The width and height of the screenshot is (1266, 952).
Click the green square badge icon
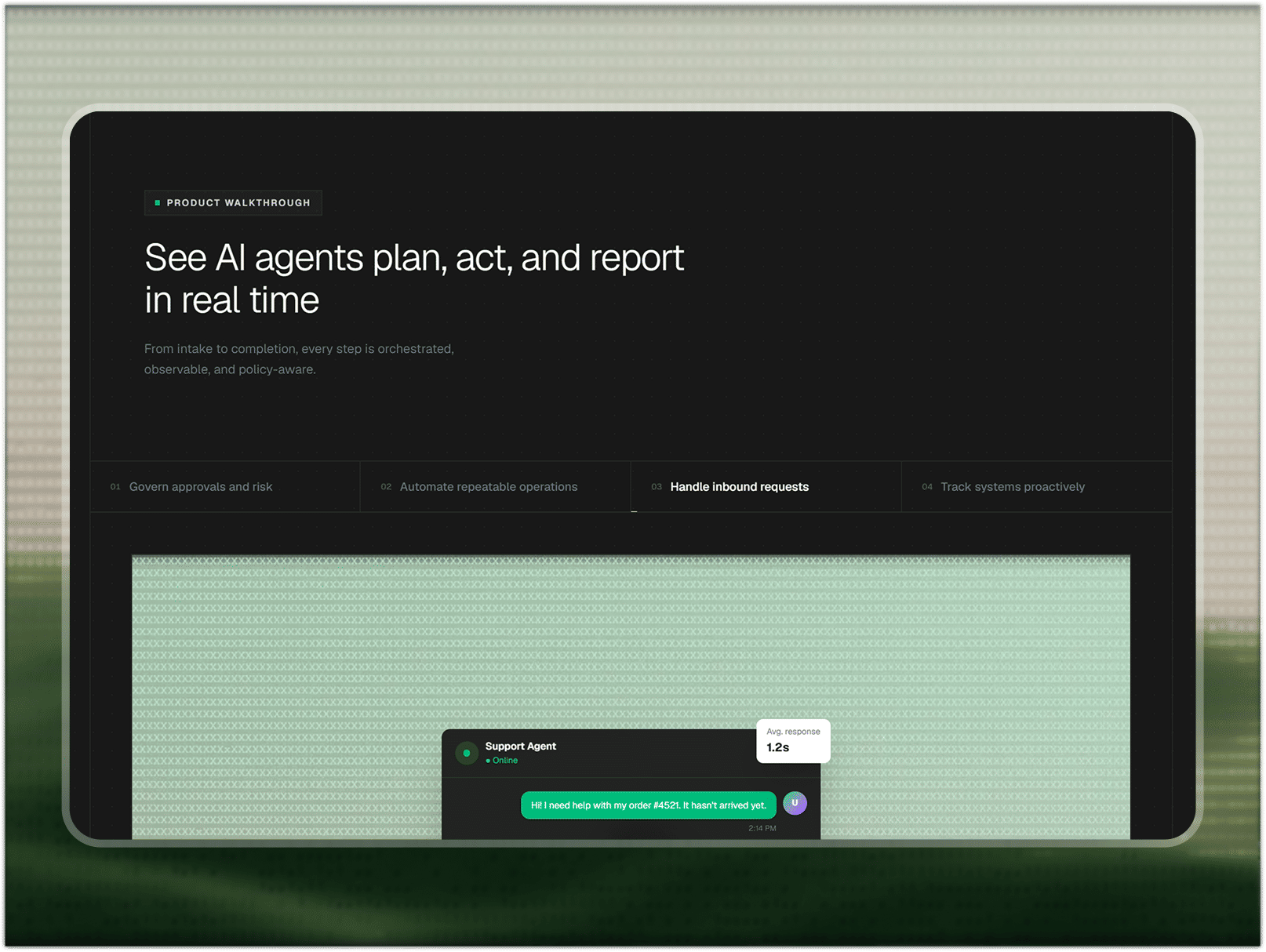pyautogui.click(x=158, y=203)
